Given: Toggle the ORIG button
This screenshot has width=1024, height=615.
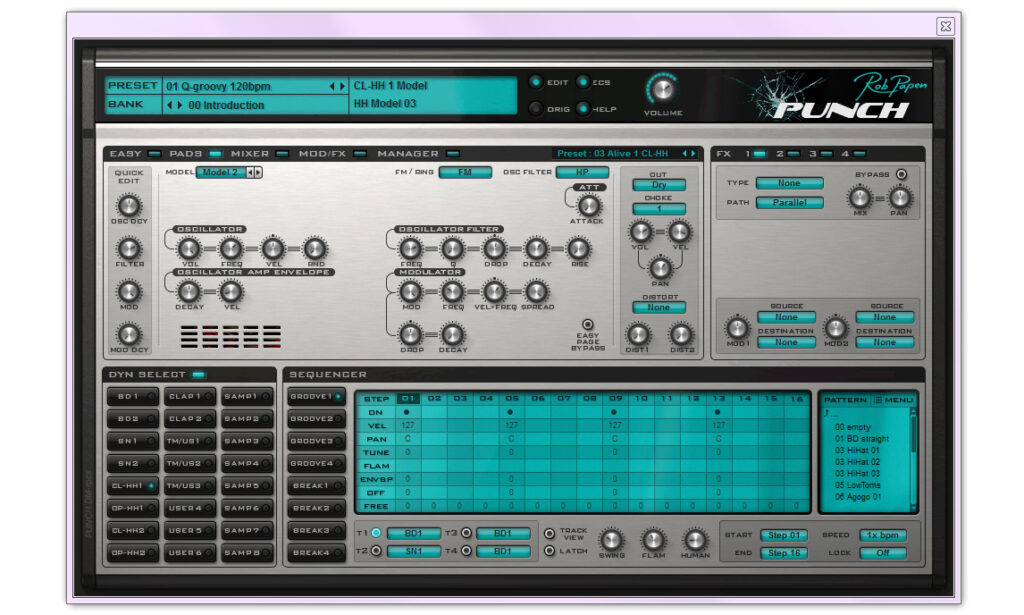Looking at the screenshot, I should 536,108.
